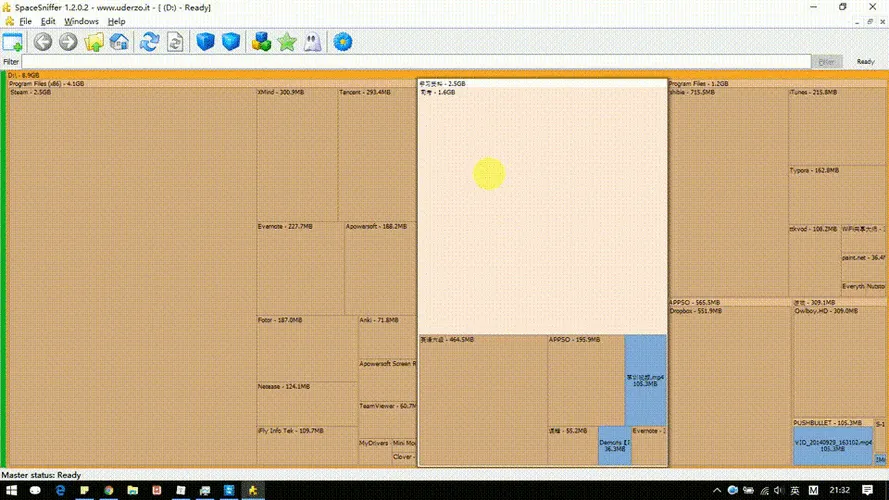Click the green star toolbar icon
The height and width of the screenshot is (500, 889).
pos(287,42)
